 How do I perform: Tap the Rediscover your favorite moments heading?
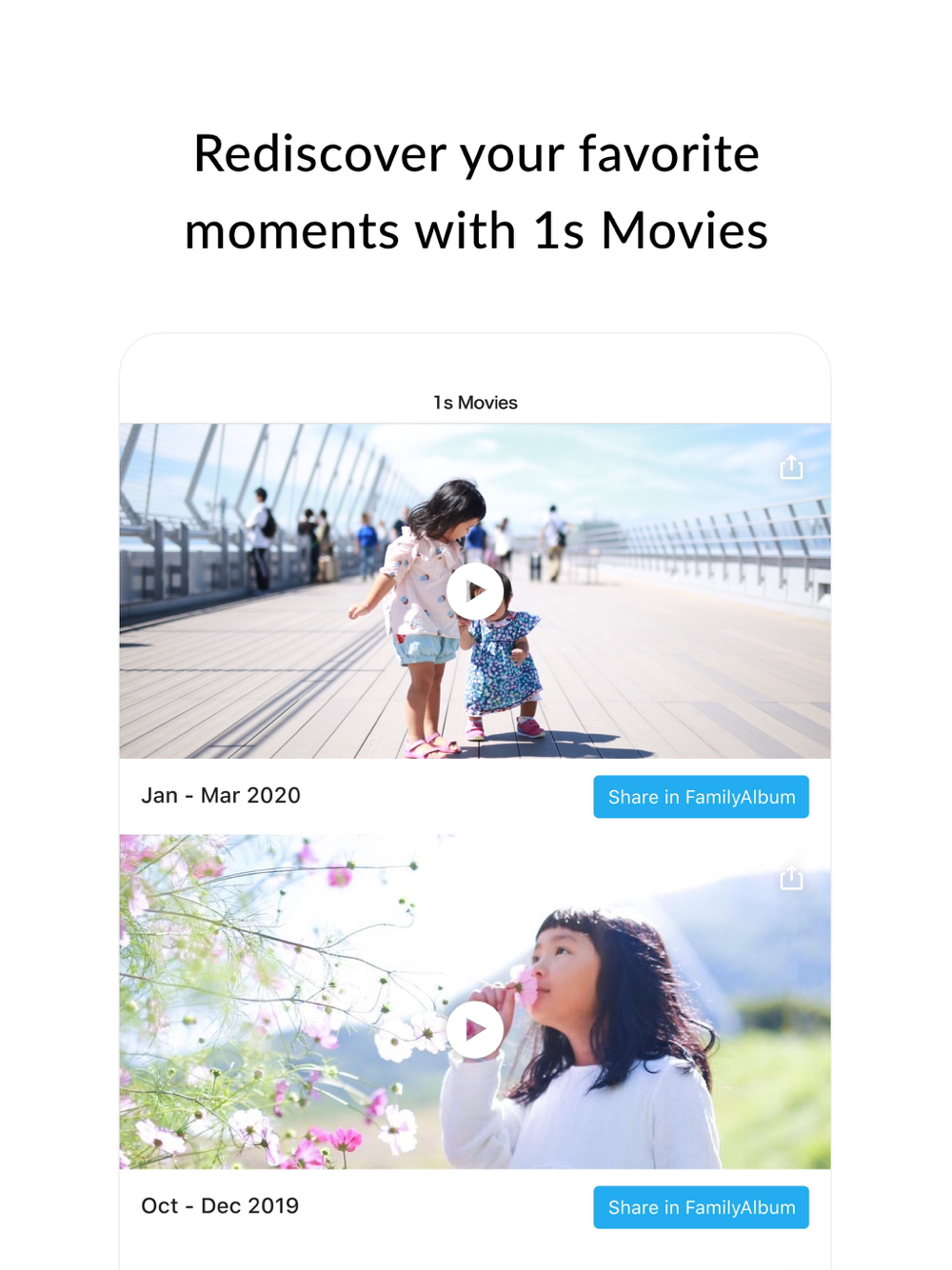tap(476, 192)
